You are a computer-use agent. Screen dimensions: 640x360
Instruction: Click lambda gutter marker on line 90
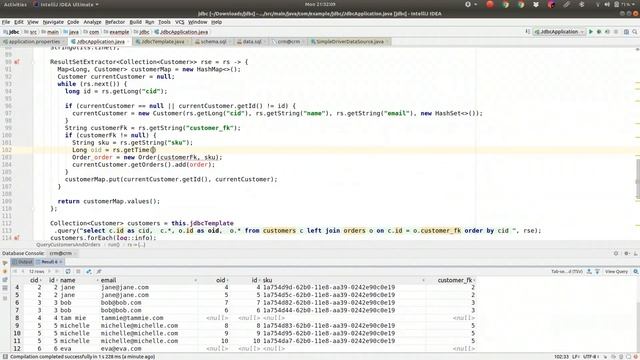[17, 62]
